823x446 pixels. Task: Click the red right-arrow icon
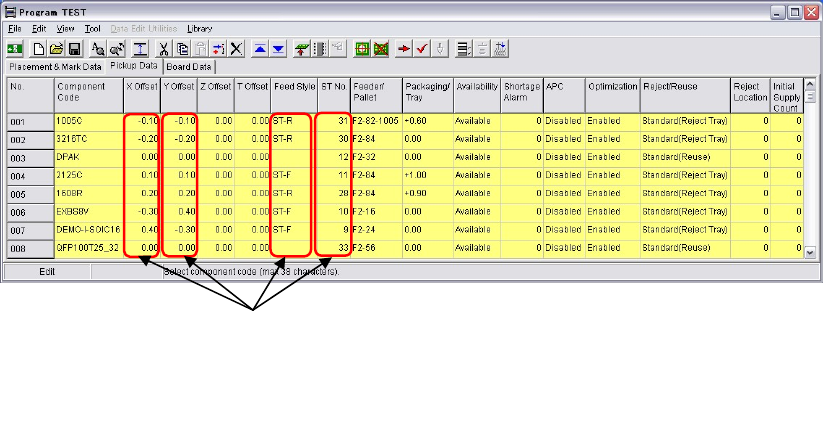coord(404,47)
